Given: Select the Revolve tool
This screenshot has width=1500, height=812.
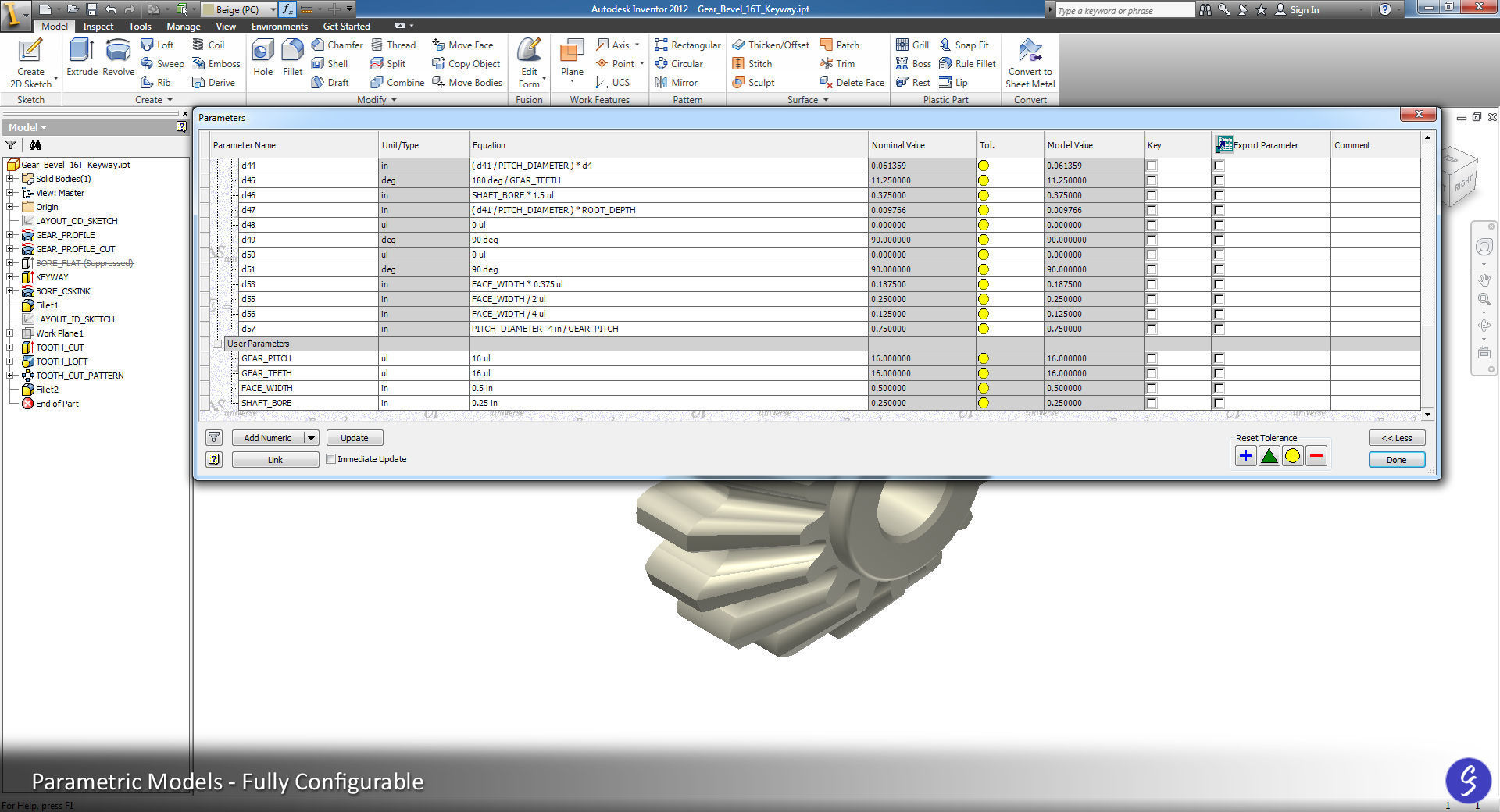Looking at the screenshot, I should click(118, 59).
